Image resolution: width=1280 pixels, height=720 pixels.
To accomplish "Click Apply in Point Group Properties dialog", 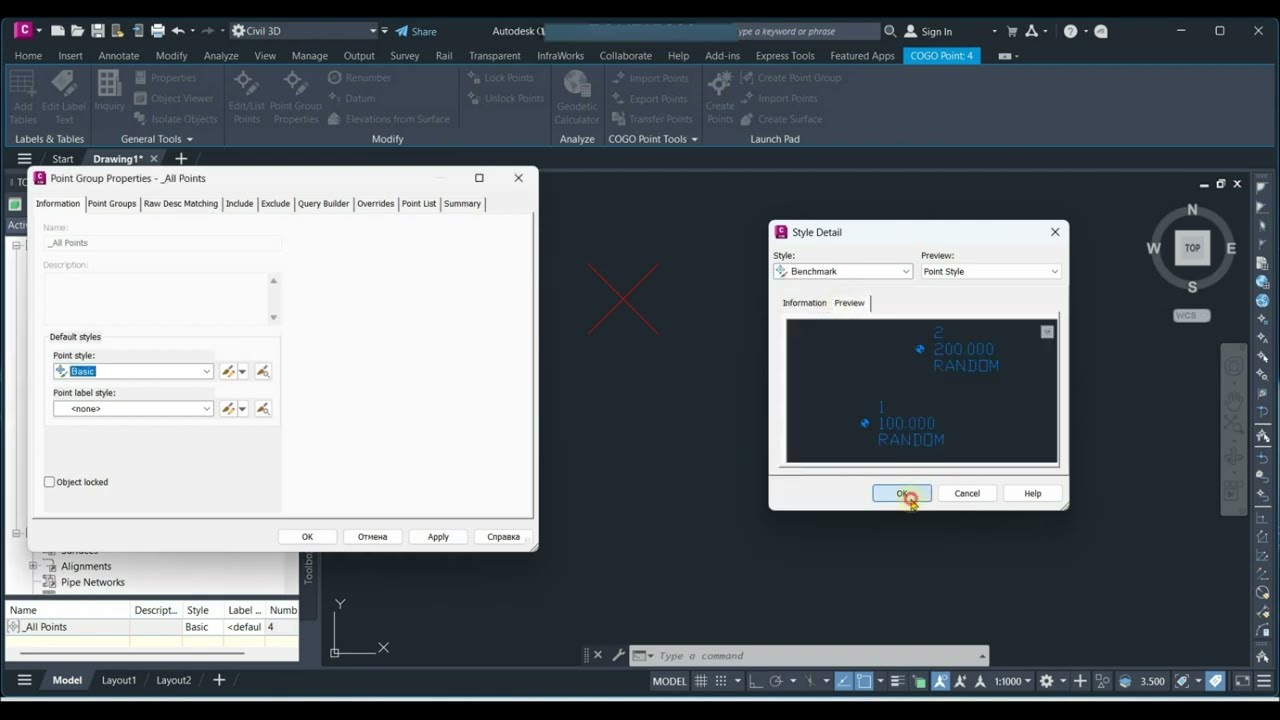I will 438,537.
